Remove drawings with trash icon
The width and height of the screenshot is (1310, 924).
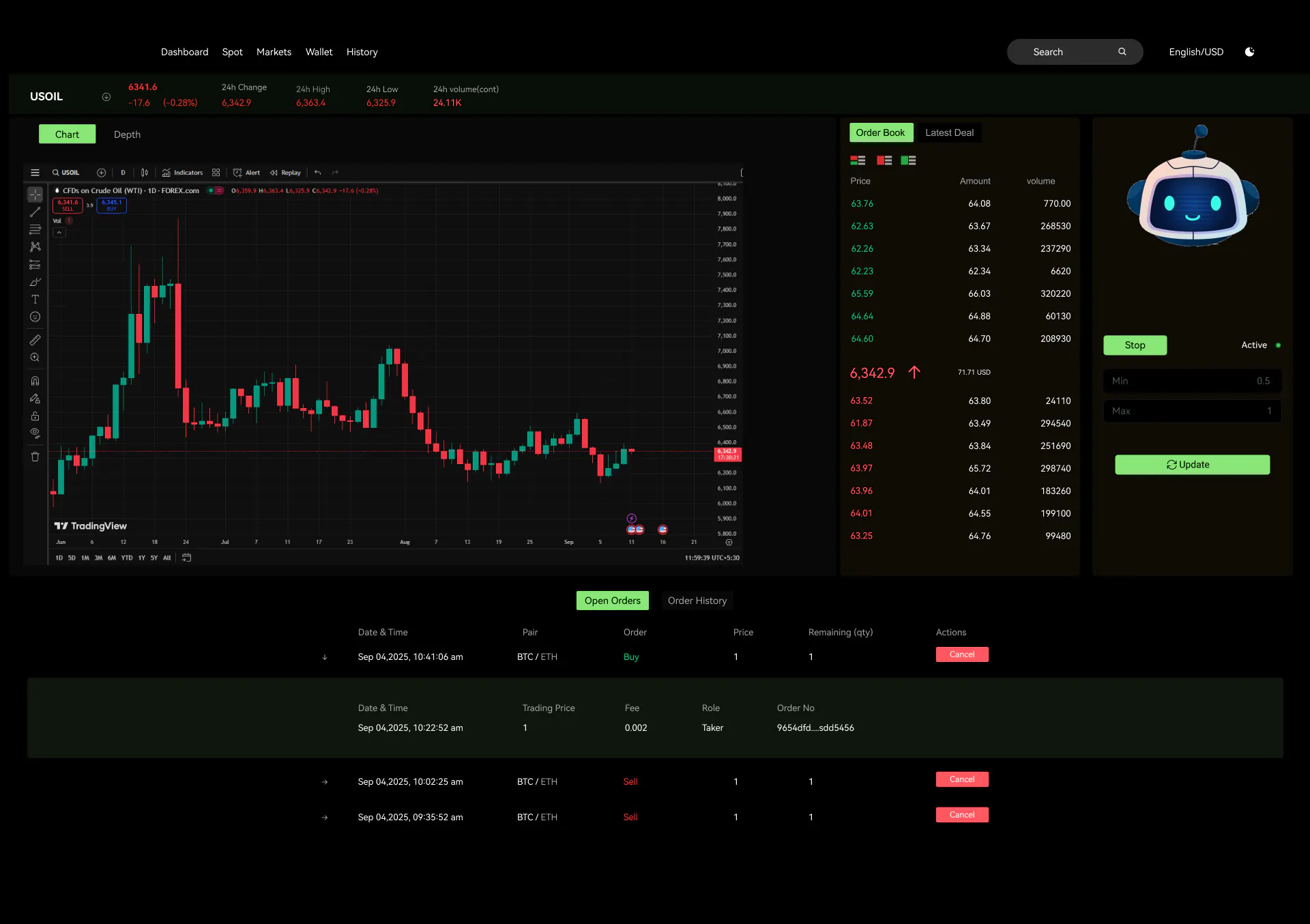[x=35, y=457]
